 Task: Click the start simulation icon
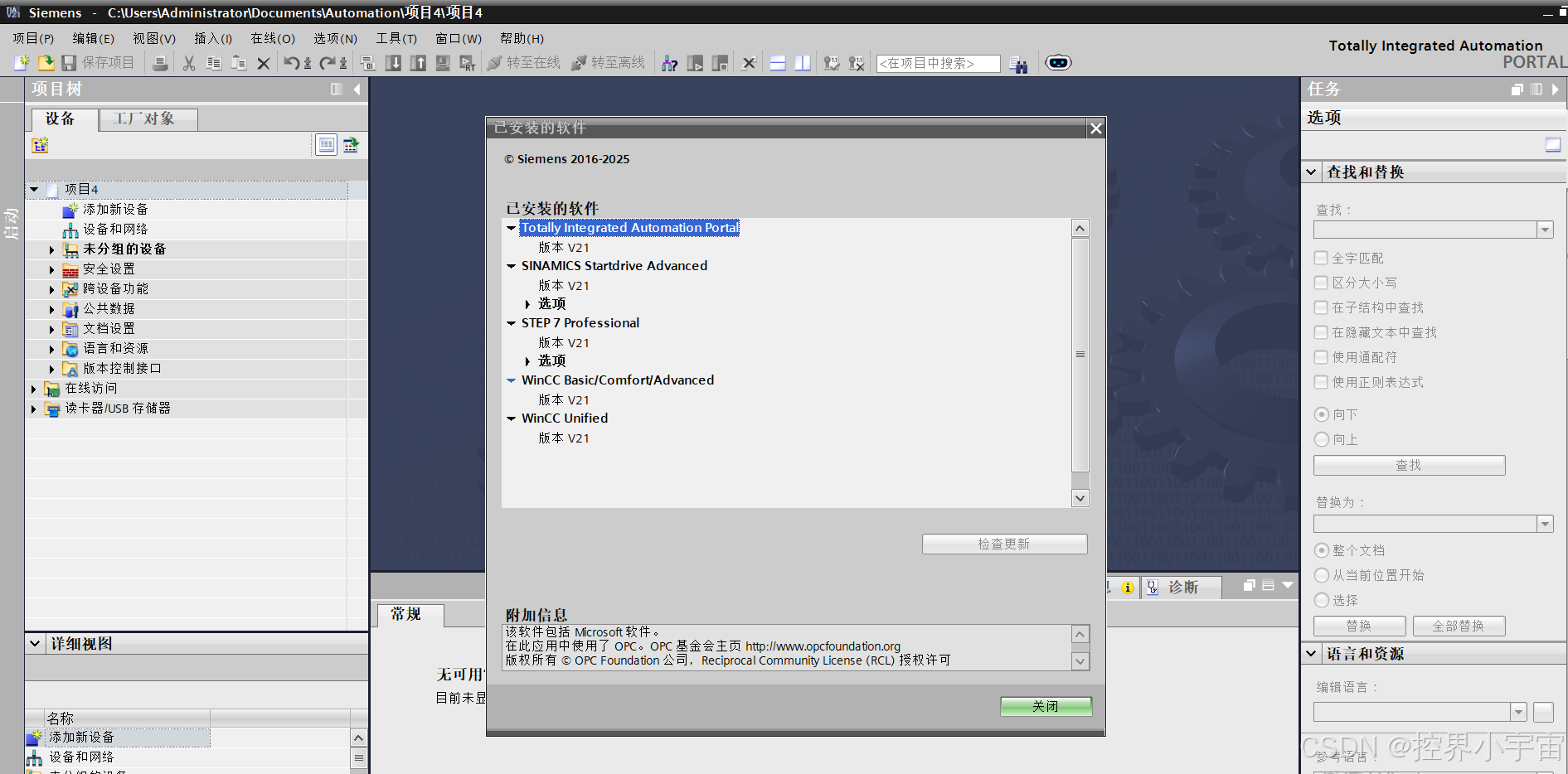(444, 63)
